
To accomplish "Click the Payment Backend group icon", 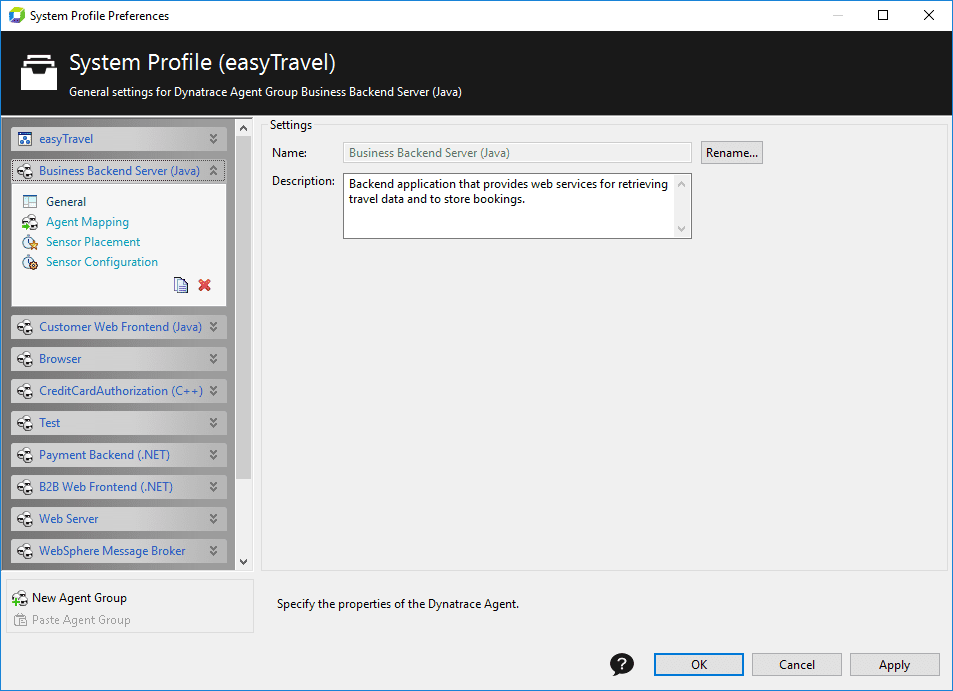I will (x=25, y=455).
